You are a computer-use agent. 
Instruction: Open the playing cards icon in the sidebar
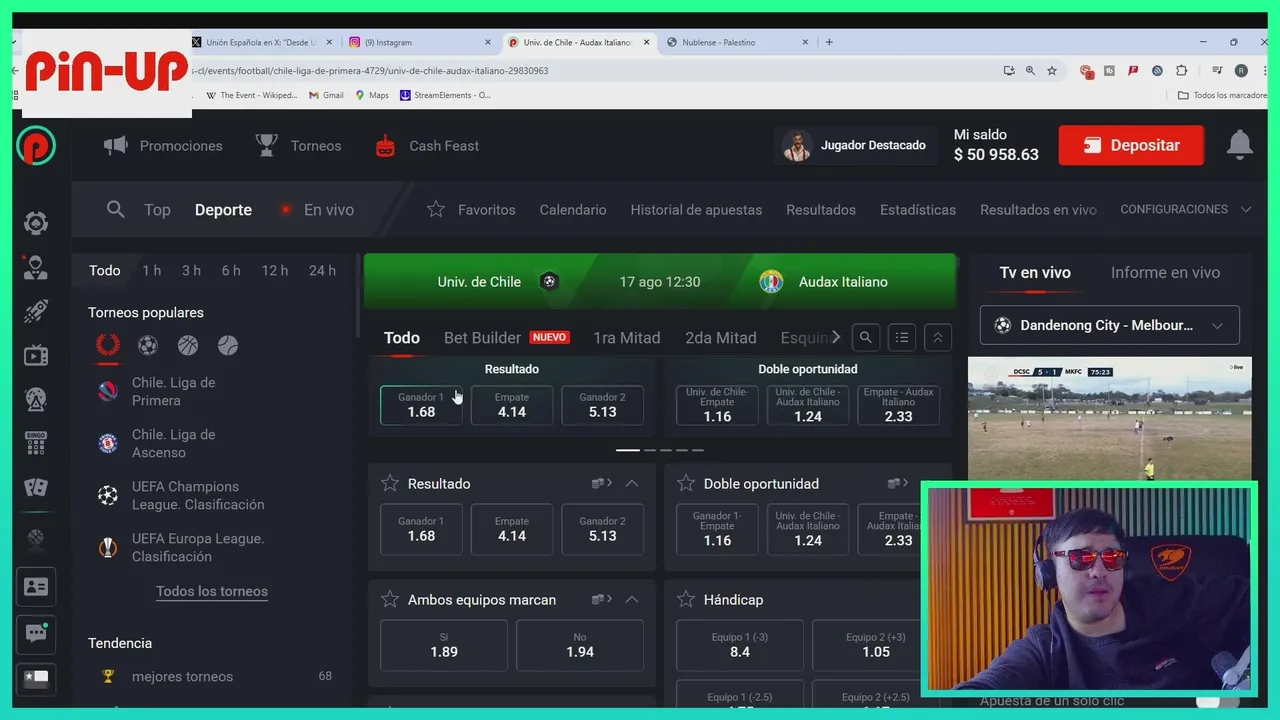(x=36, y=487)
